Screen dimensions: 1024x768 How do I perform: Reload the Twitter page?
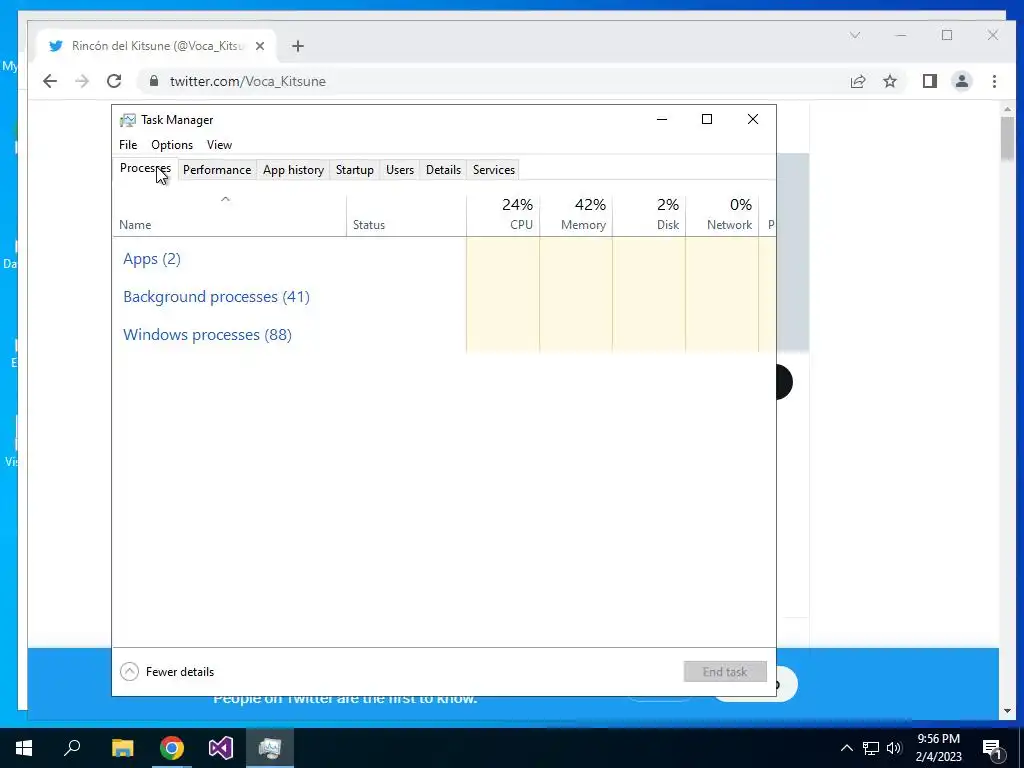(114, 81)
